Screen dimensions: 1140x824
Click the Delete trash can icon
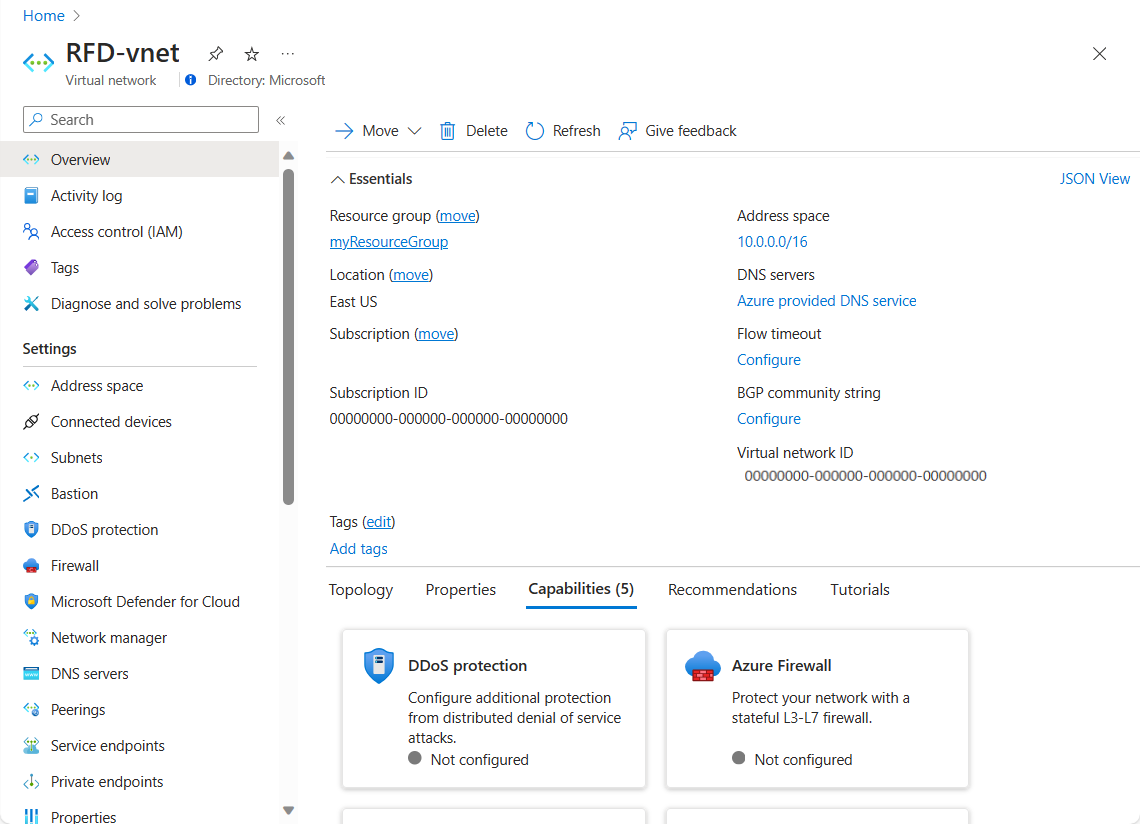(x=448, y=131)
